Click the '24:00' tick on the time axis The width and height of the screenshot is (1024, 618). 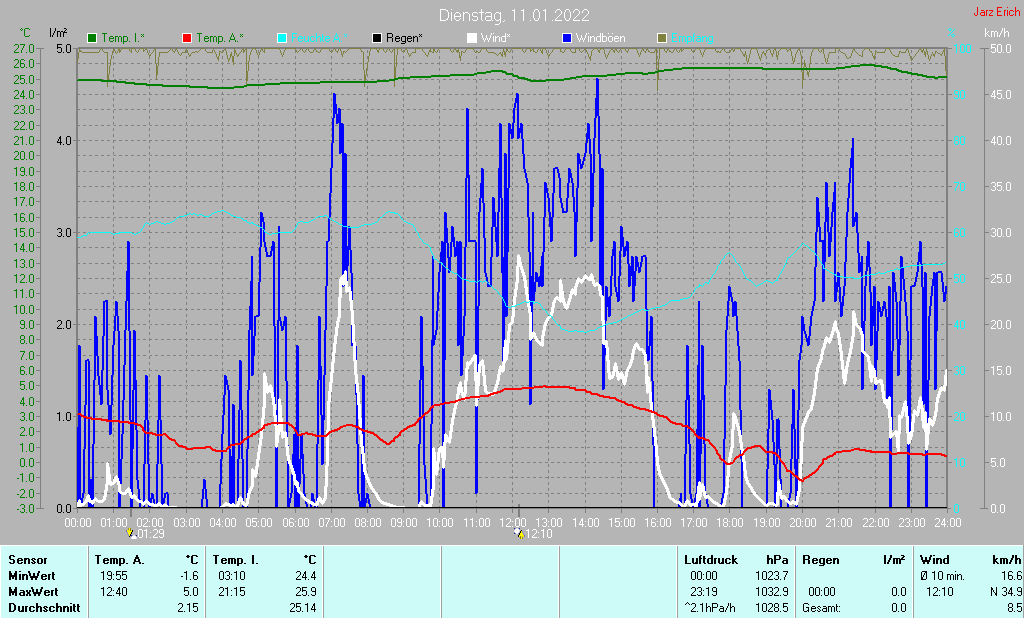pos(947,523)
